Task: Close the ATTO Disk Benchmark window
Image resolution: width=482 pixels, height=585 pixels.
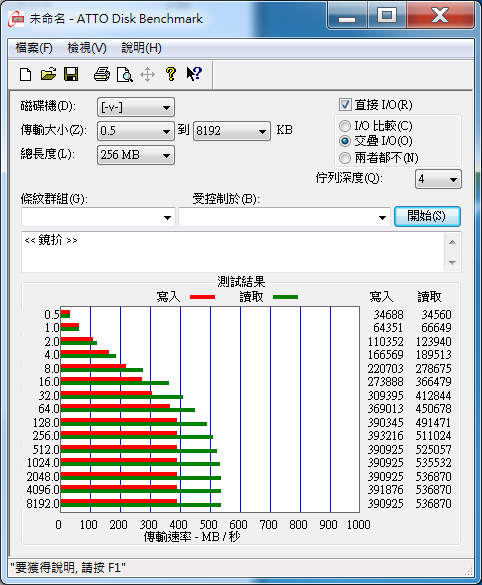Action: click(441, 16)
